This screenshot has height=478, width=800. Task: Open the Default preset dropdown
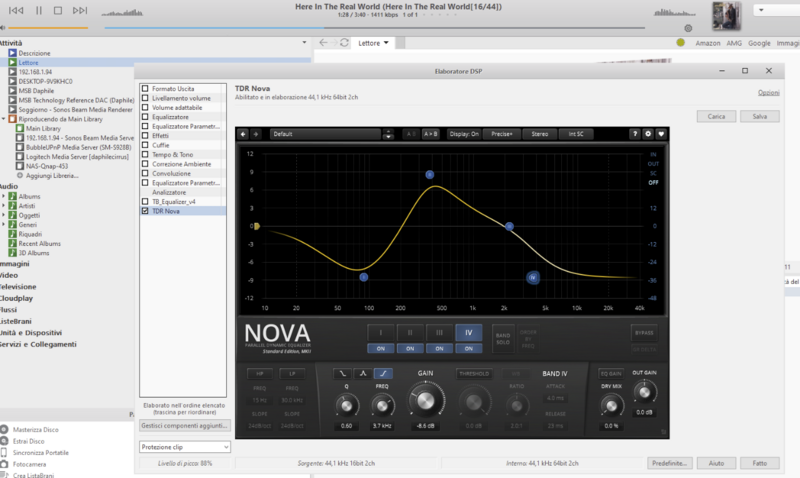click(332, 133)
